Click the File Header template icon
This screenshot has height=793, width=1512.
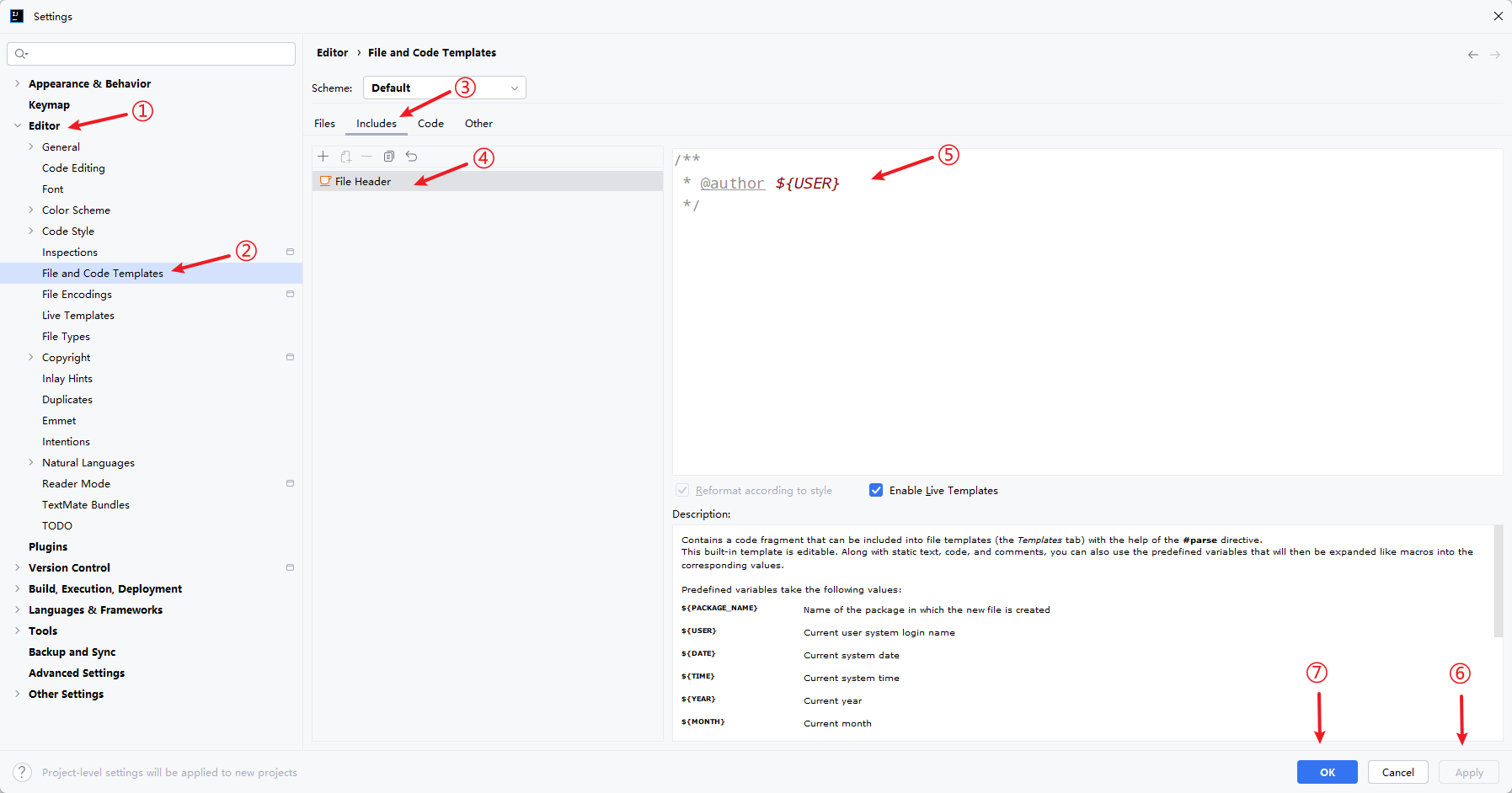coord(325,181)
